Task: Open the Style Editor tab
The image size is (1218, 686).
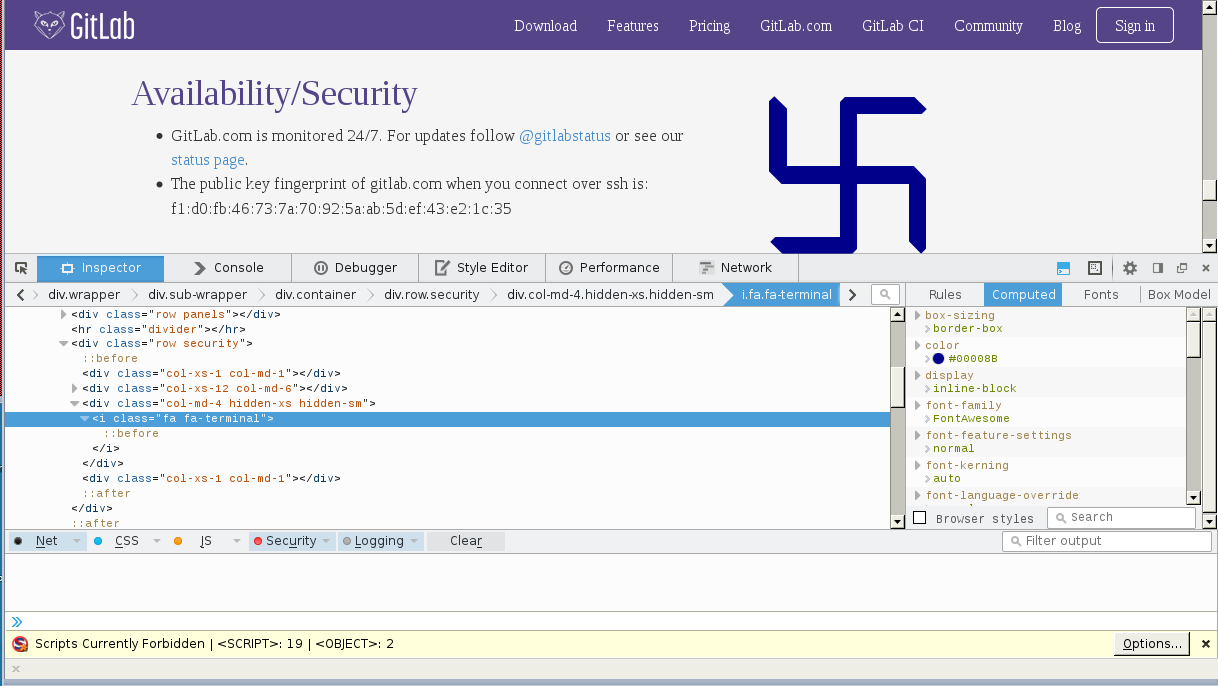Action: tap(482, 268)
